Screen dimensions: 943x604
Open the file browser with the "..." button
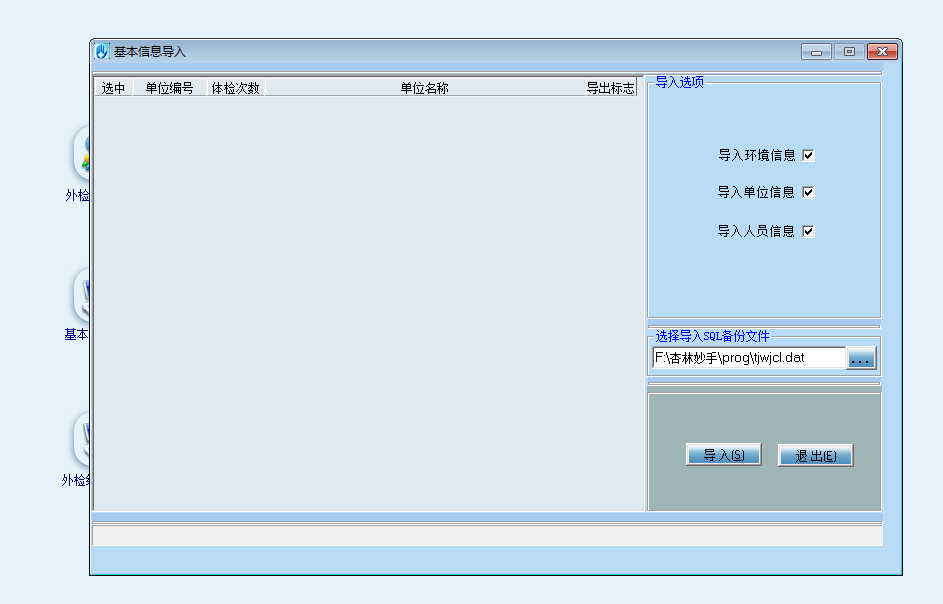click(x=861, y=358)
